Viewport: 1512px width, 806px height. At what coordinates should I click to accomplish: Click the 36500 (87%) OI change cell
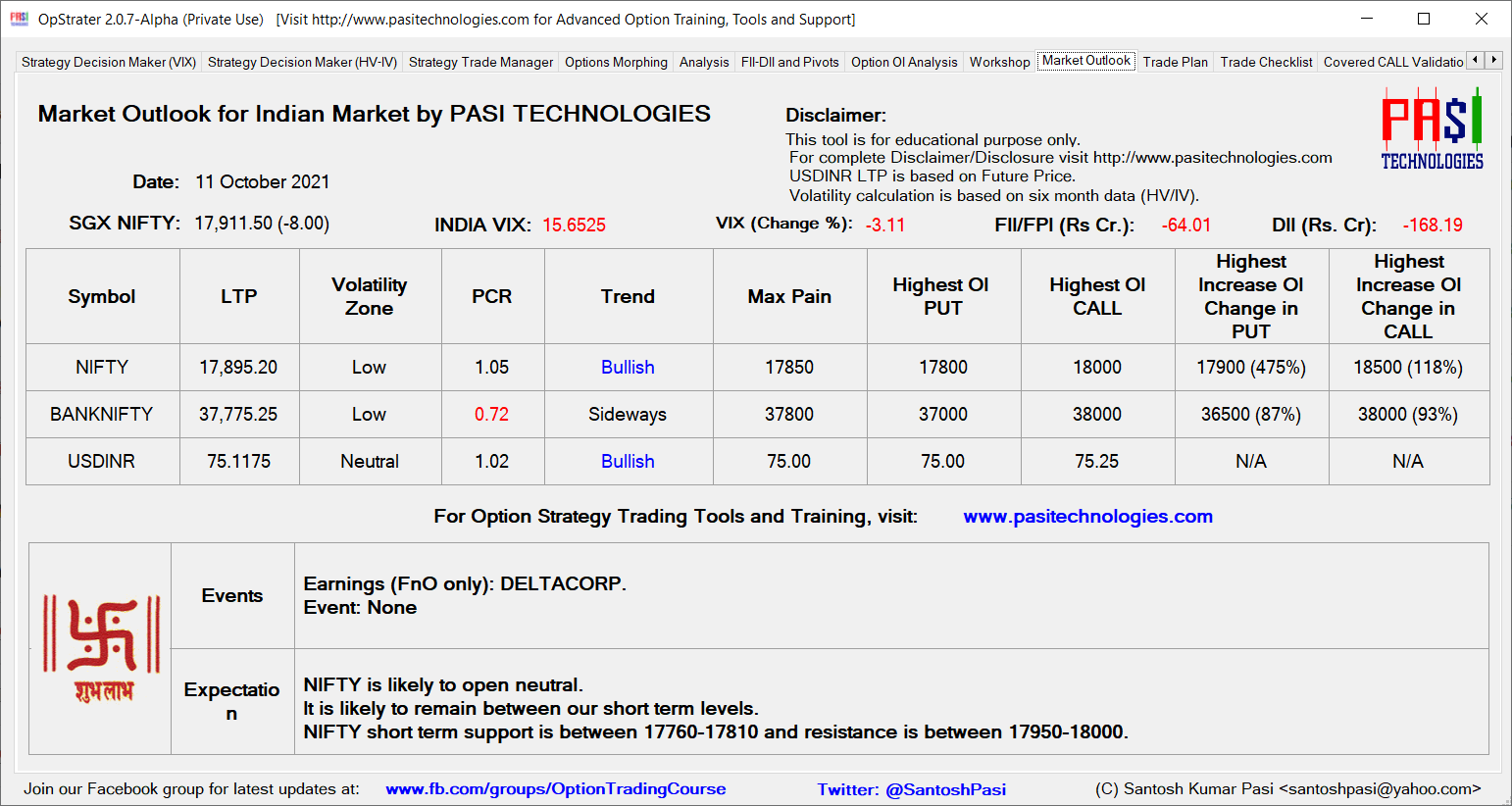click(x=1251, y=414)
